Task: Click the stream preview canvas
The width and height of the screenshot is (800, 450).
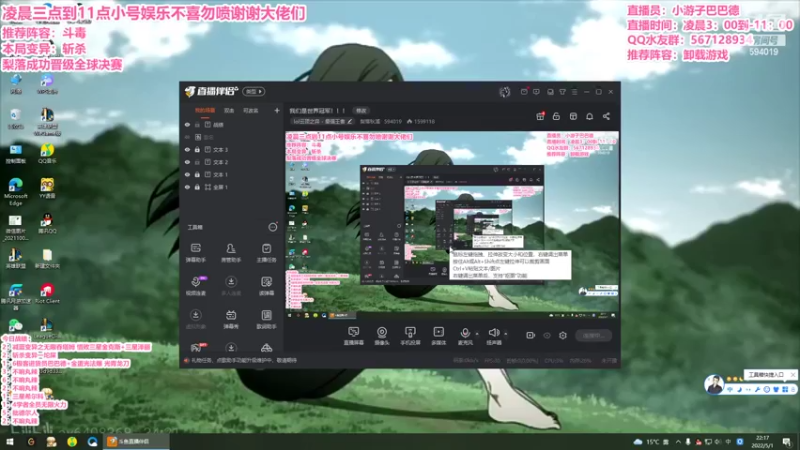Action: [452, 226]
